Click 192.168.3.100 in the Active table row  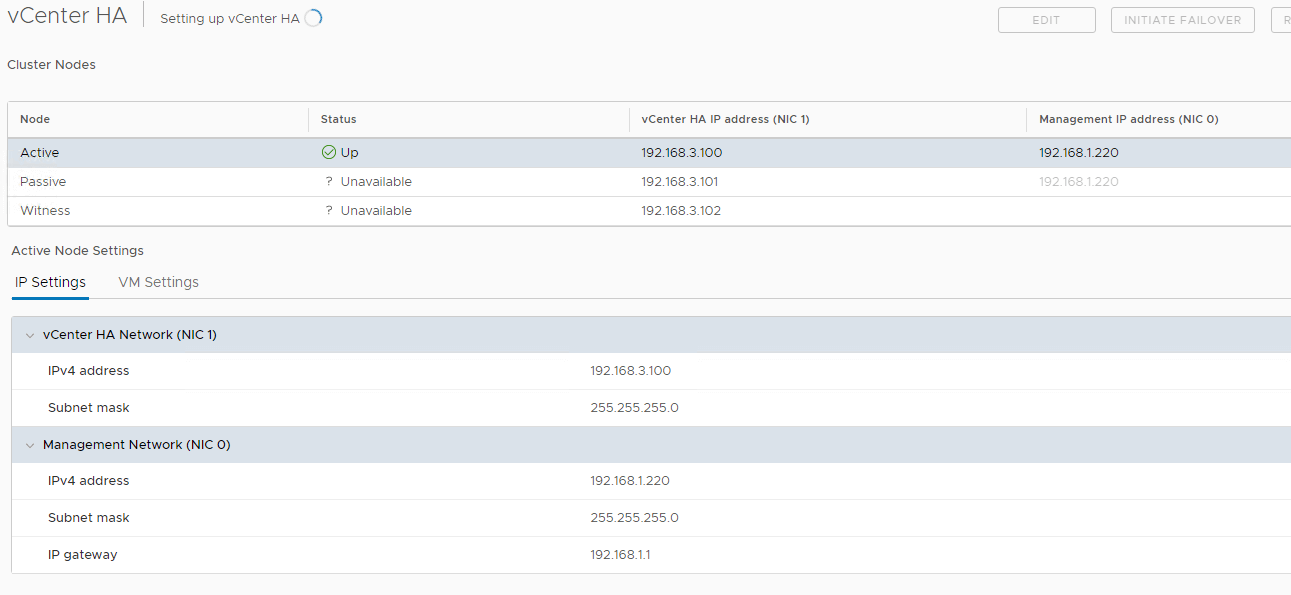[x=682, y=153]
